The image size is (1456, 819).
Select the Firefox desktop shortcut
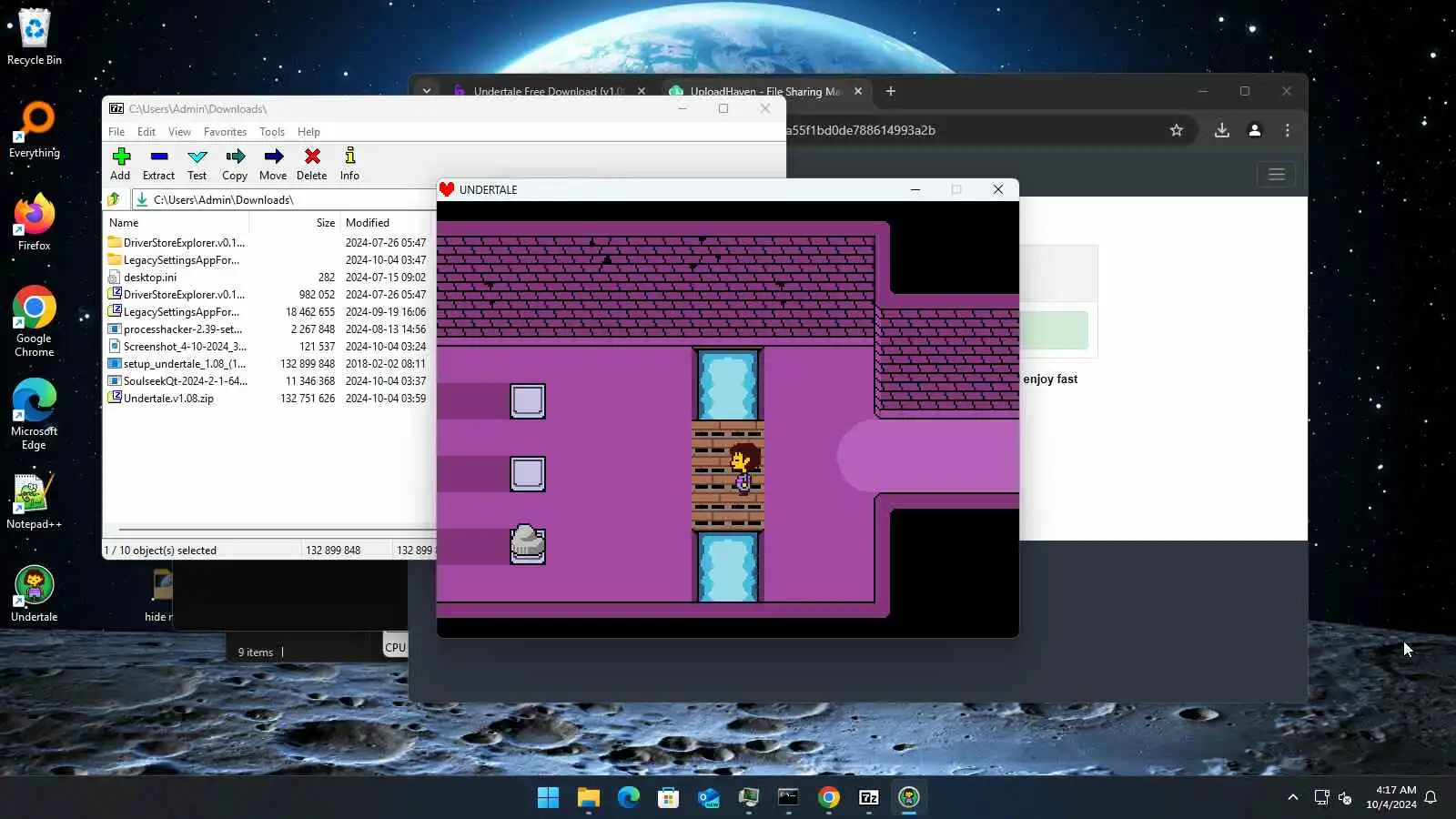pos(35,223)
